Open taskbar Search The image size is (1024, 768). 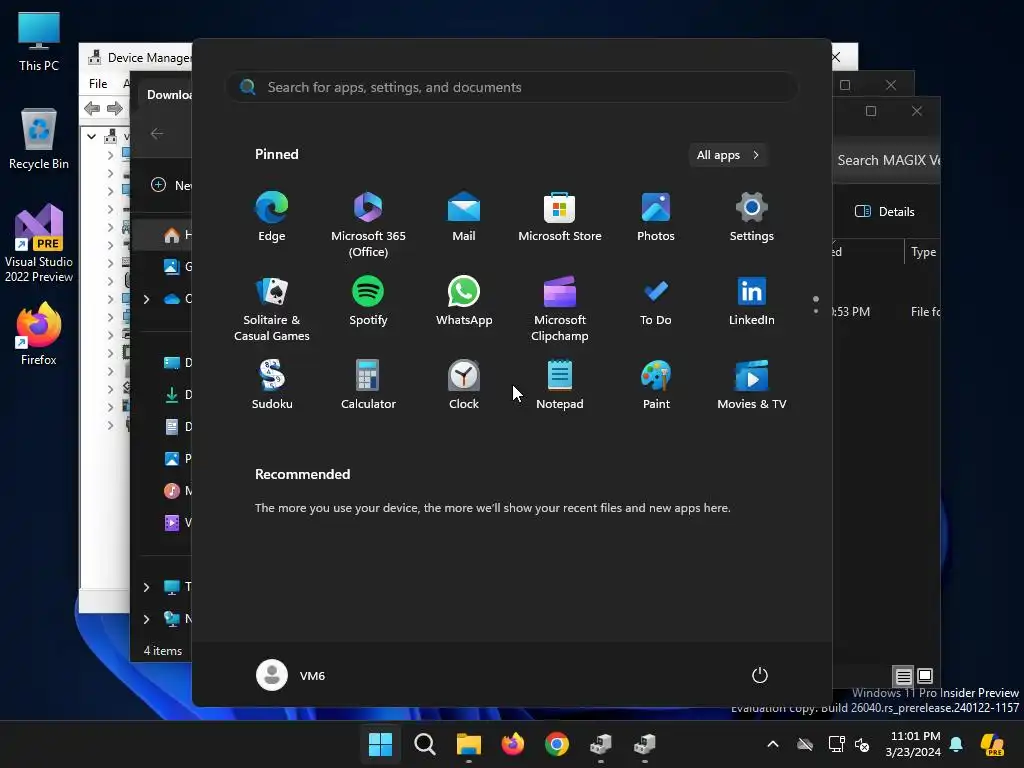coord(424,744)
